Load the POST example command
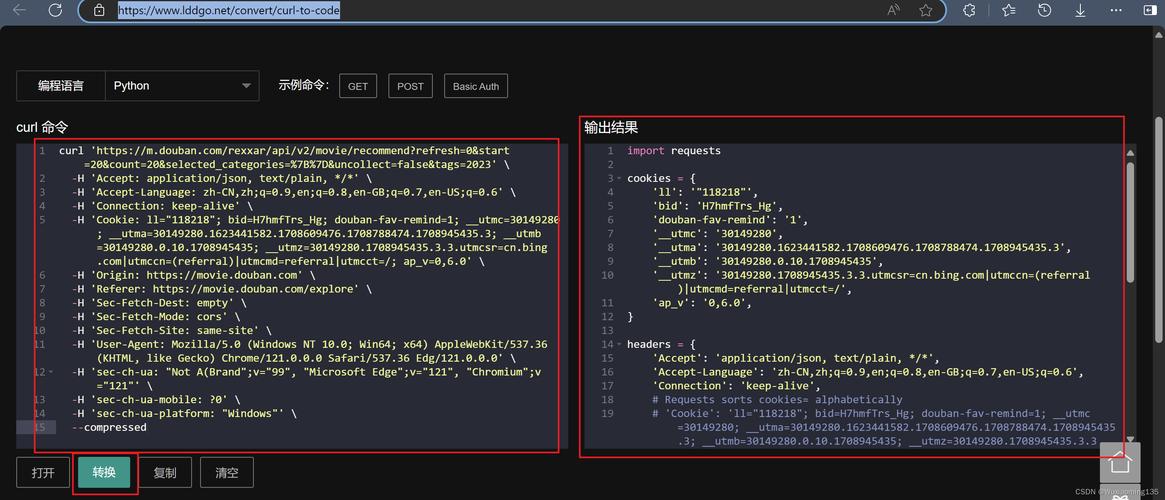The image size is (1165, 500). click(x=410, y=87)
